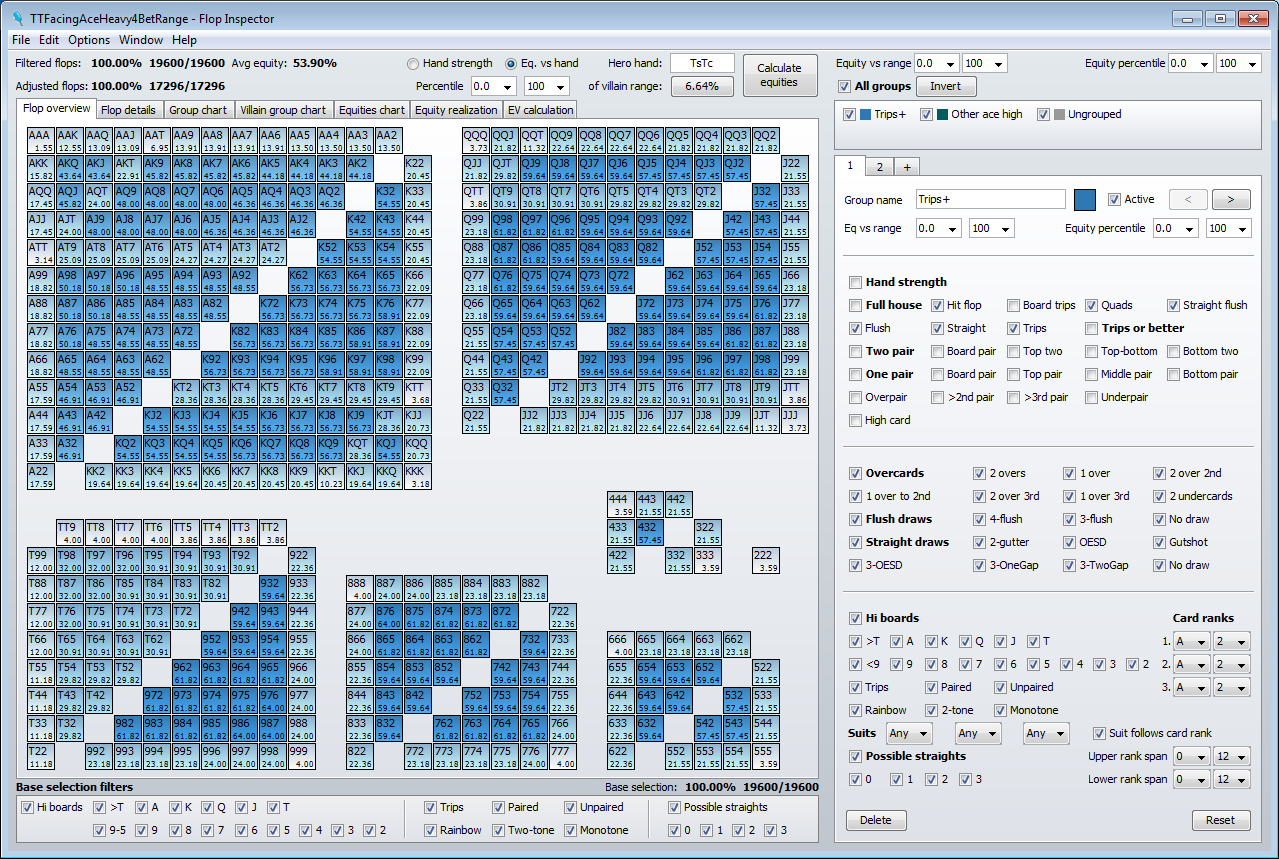Open the group Eq vs range minimum dropdown

coord(938,228)
